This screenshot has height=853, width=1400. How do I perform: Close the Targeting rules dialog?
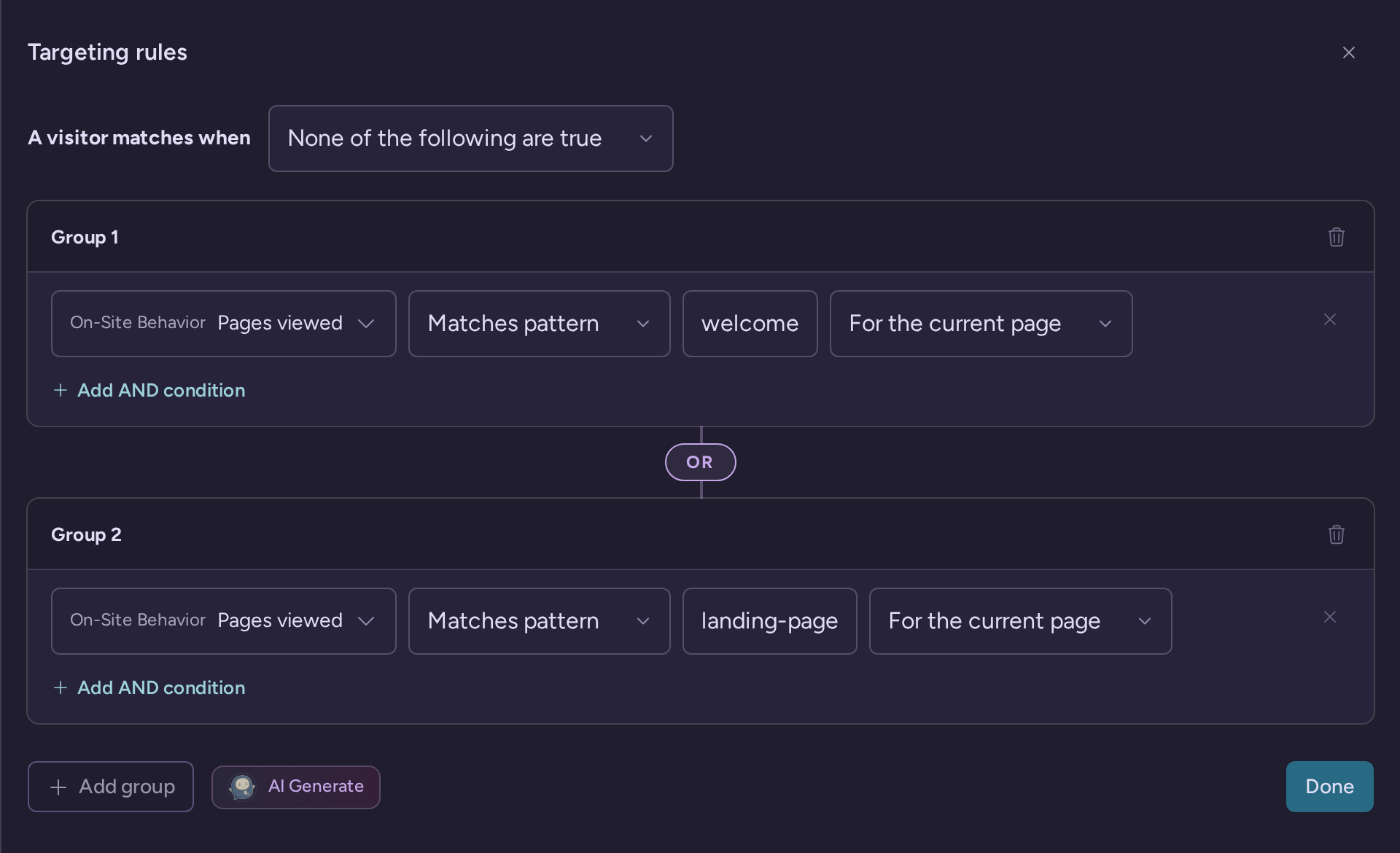click(1348, 52)
